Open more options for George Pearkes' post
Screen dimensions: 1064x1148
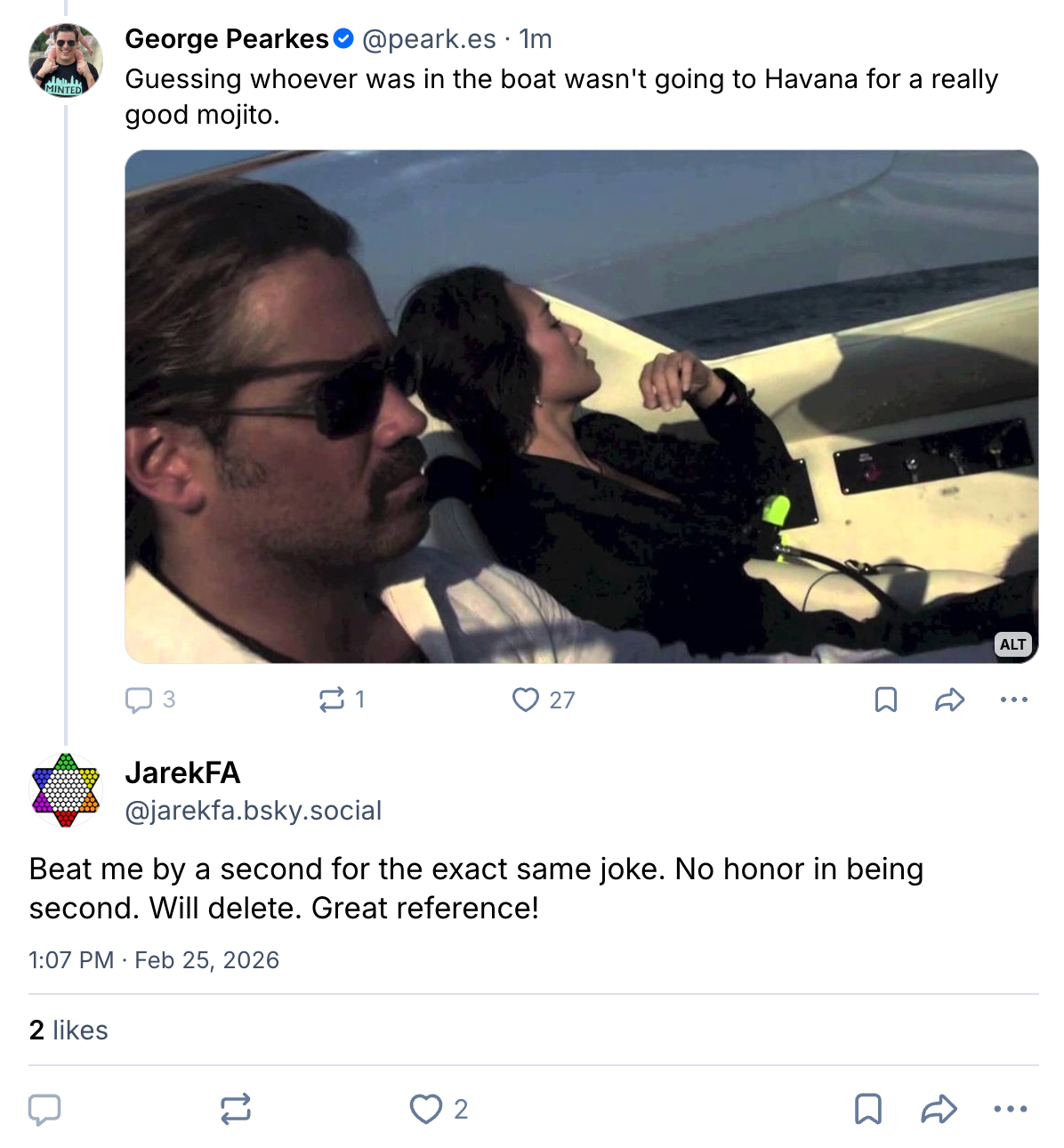point(1013,699)
